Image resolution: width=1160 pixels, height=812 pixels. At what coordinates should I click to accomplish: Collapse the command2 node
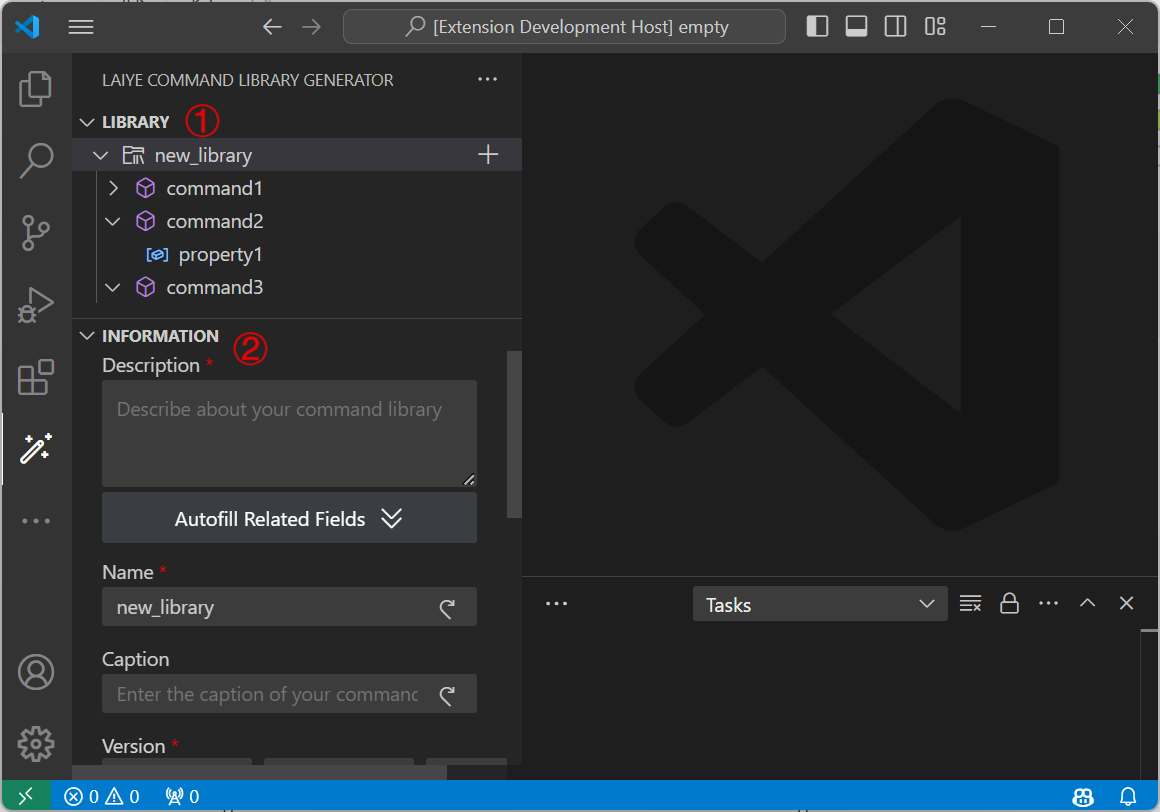112,221
